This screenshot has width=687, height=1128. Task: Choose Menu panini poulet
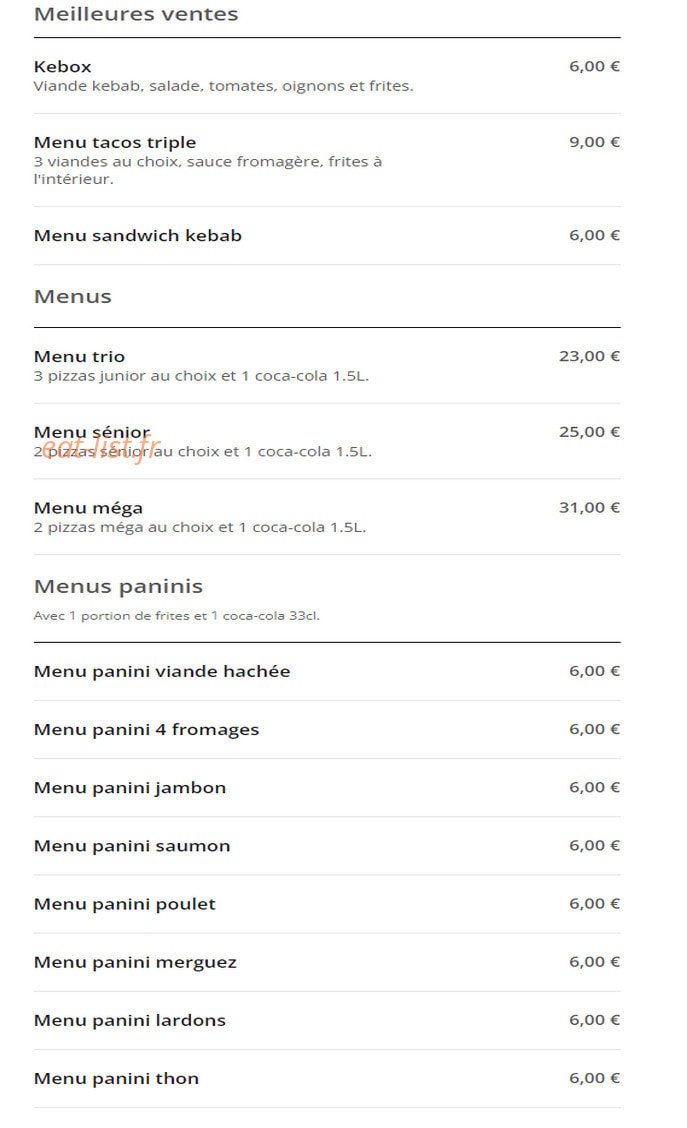point(327,904)
